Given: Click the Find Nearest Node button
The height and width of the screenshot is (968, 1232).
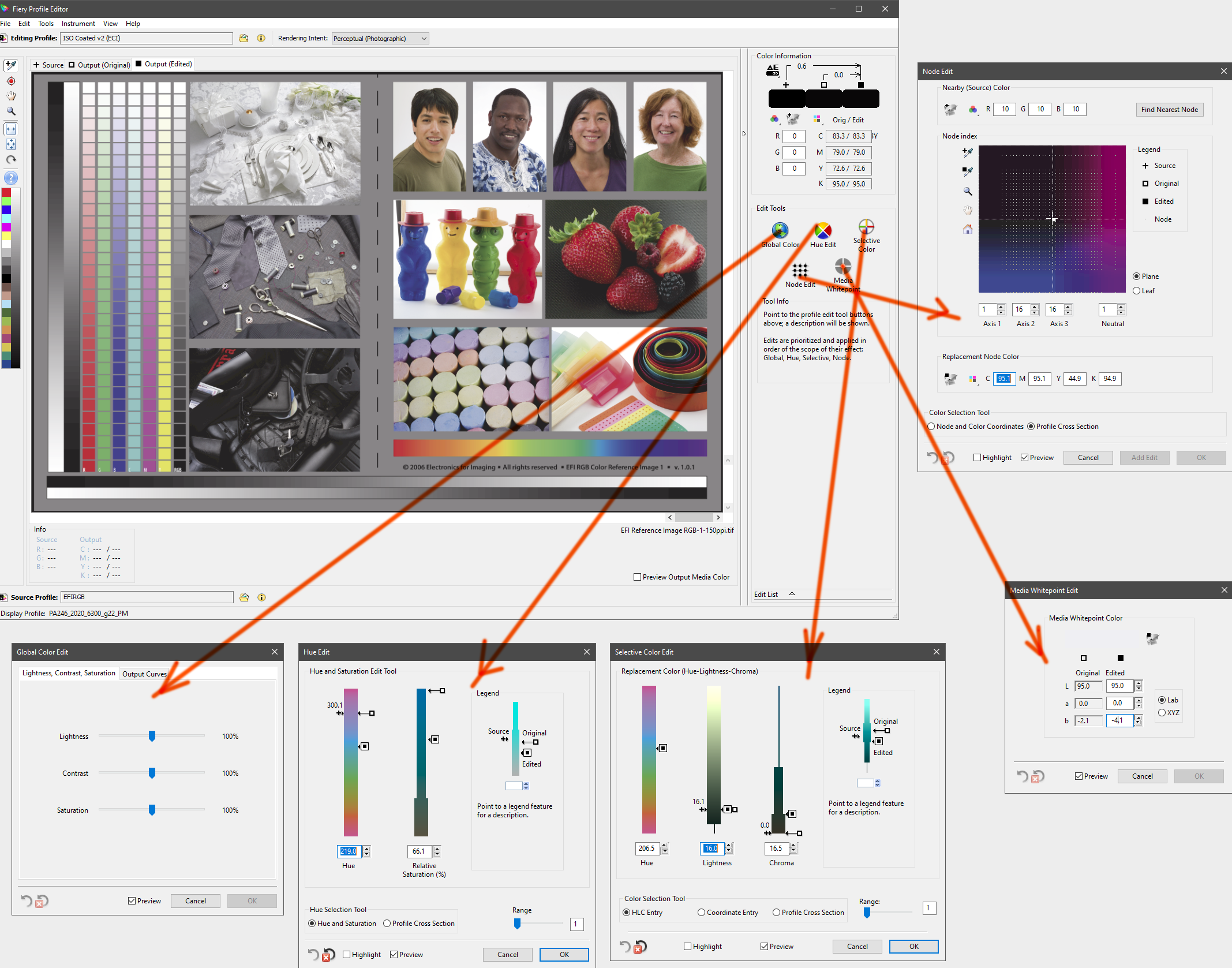Looking at the screenshot, I should click(1169, 110).
